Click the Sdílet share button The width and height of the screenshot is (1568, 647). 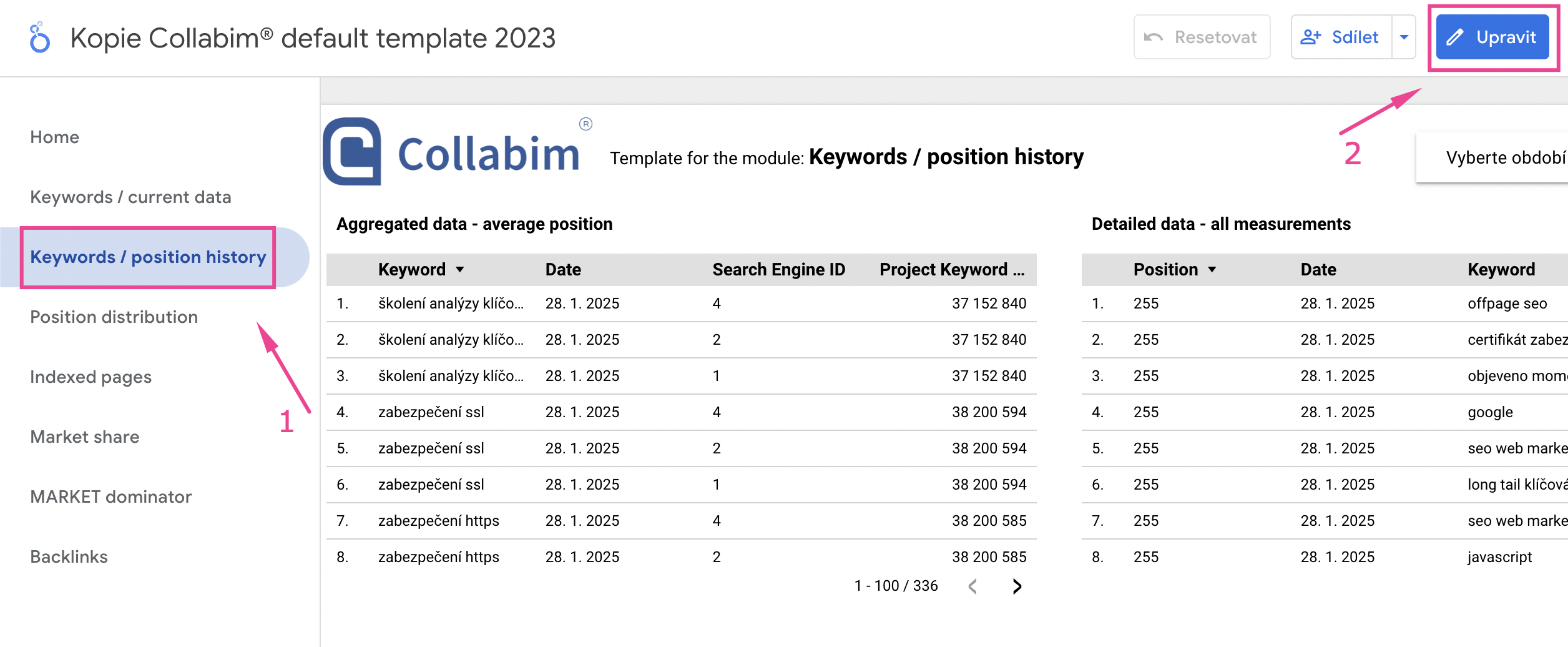pos(1341,37)
